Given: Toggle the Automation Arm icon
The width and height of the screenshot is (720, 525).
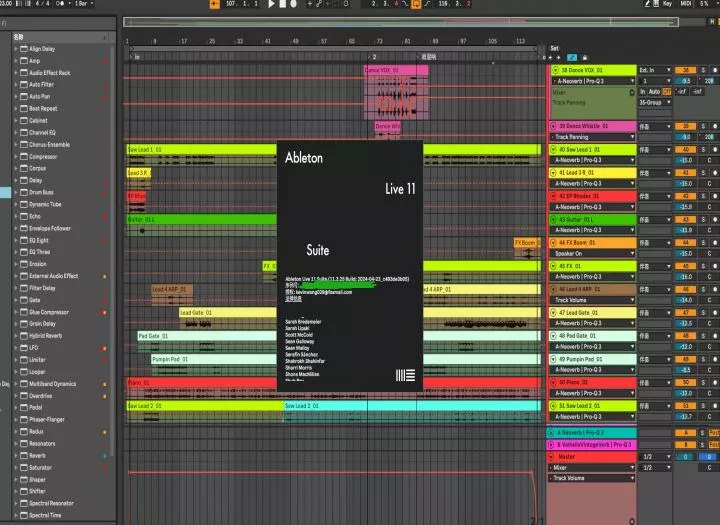Looking at the screenshot, I should pos(319,4).
